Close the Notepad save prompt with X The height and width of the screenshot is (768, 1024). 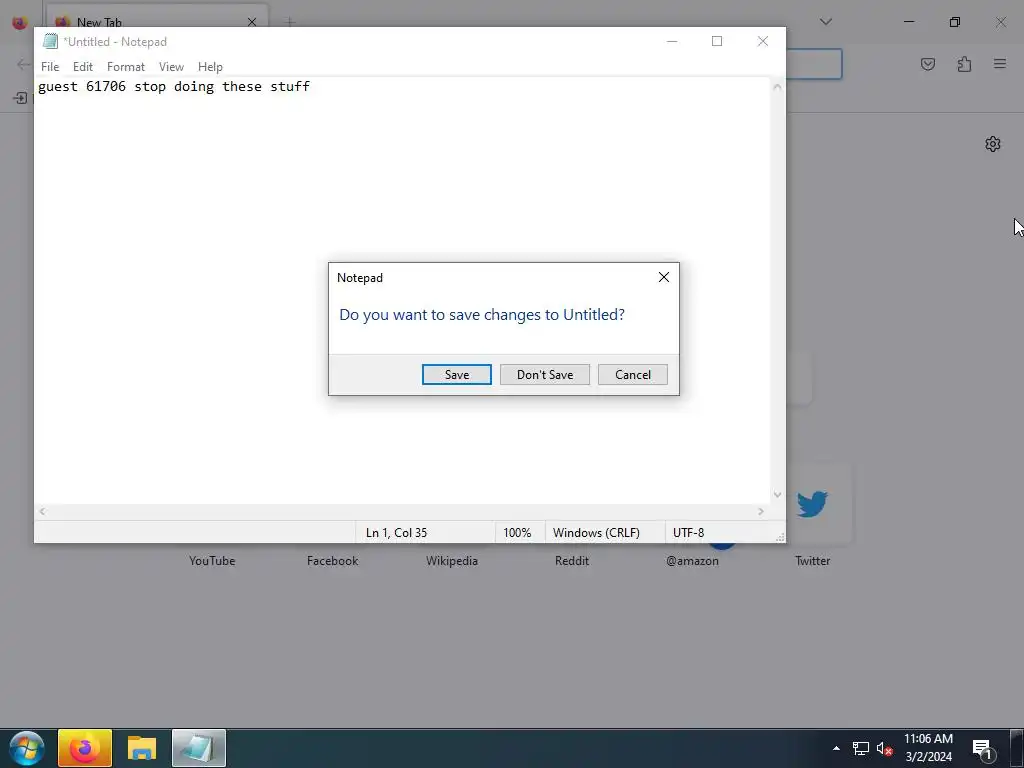[664, 277]
